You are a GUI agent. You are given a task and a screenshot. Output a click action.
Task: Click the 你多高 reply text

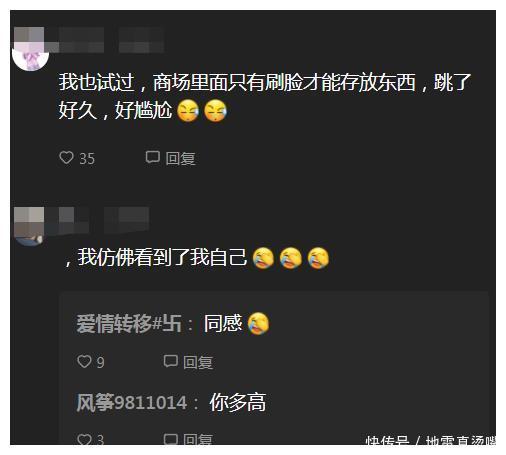click(x=238, y=402)
